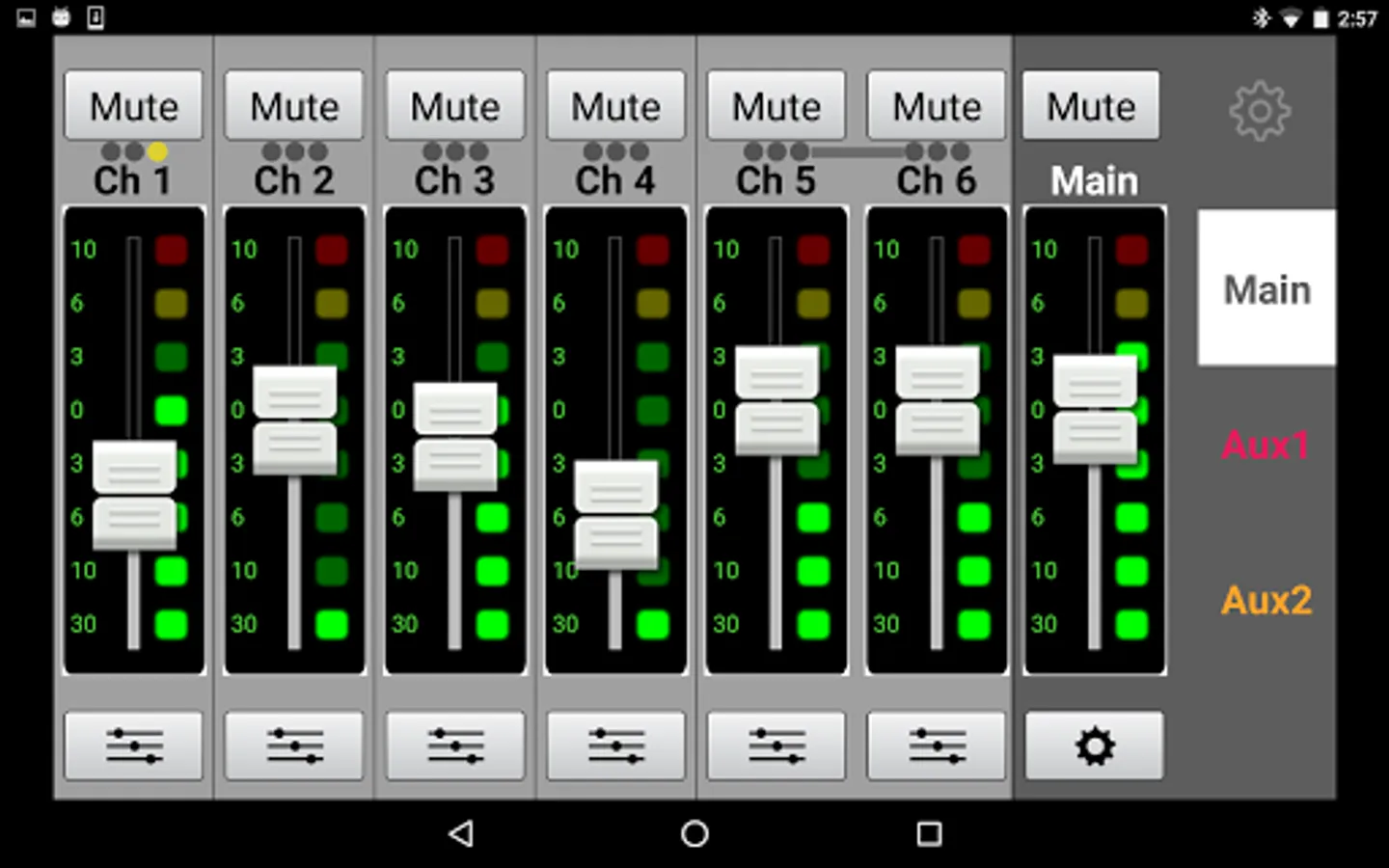Open Ch 3 channel settings sliders icon
The width and height of the screenshot is (1389, 868).
(x=455, y=746)
